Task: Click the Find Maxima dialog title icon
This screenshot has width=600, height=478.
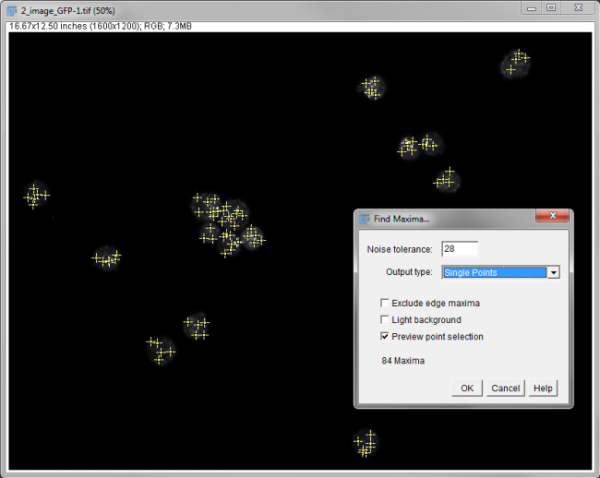Action: coord(364,217)
